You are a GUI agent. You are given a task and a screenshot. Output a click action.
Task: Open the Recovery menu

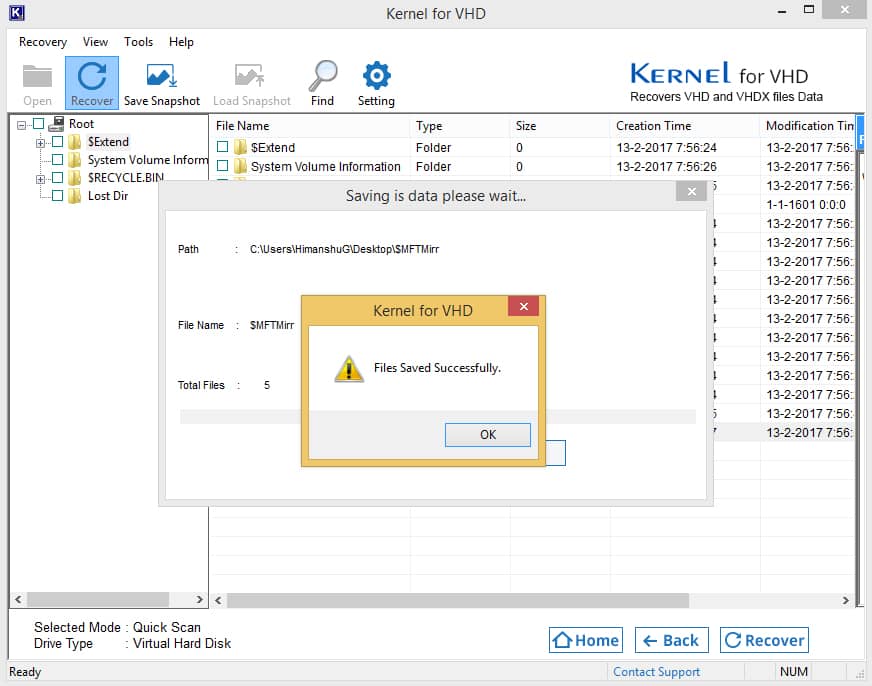[43, 42]
